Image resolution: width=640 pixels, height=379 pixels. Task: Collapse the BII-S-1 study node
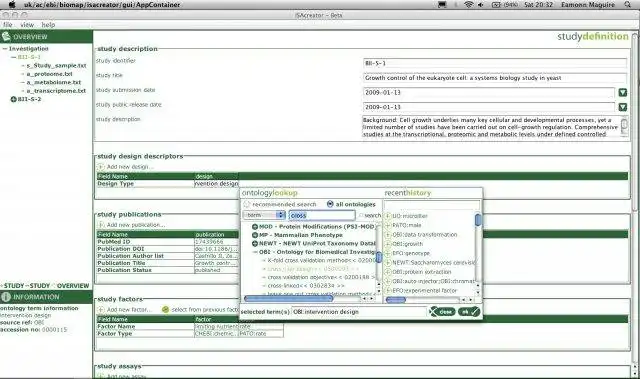click(13, 57)
